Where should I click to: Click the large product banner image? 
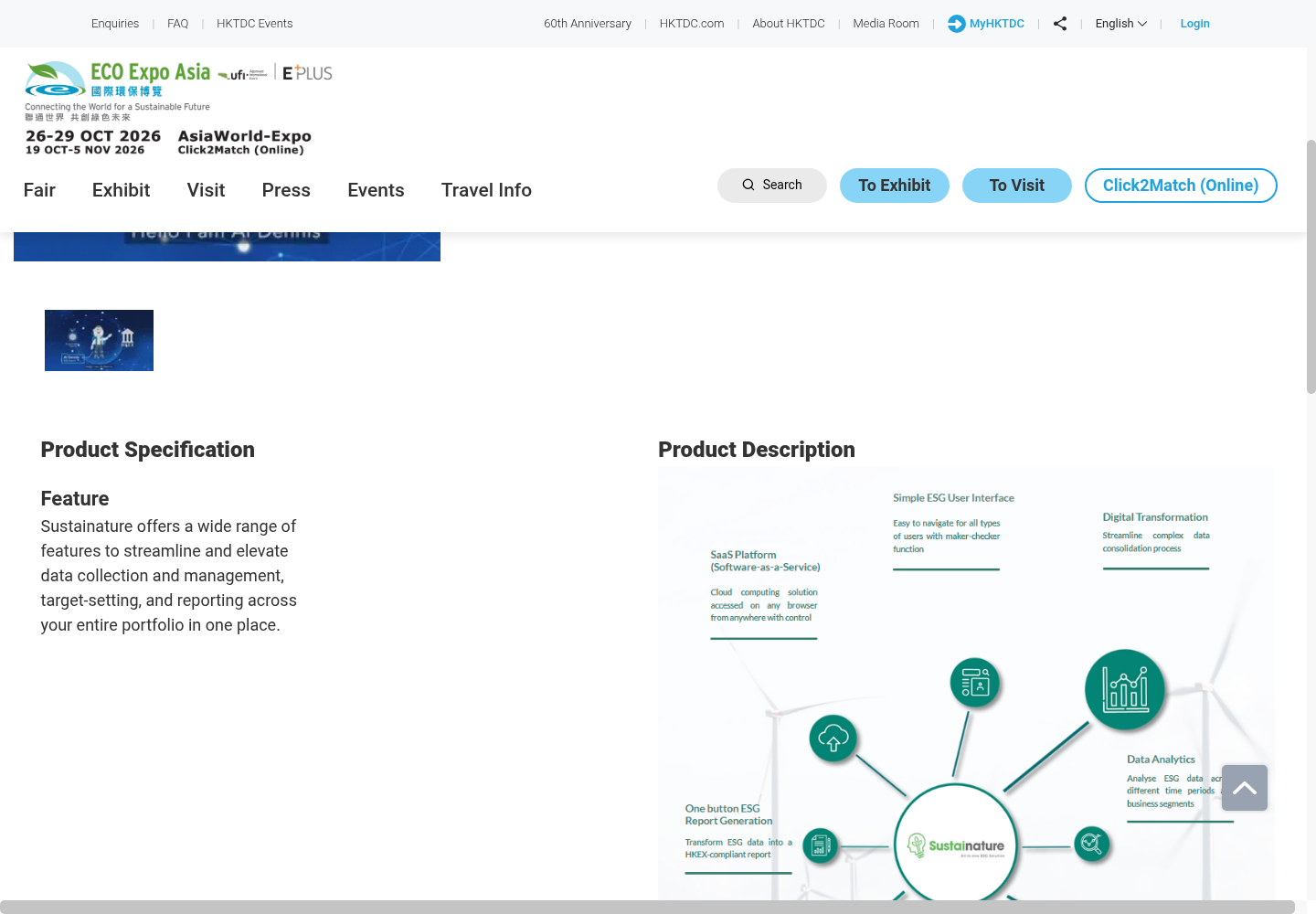tap(227, 246)
